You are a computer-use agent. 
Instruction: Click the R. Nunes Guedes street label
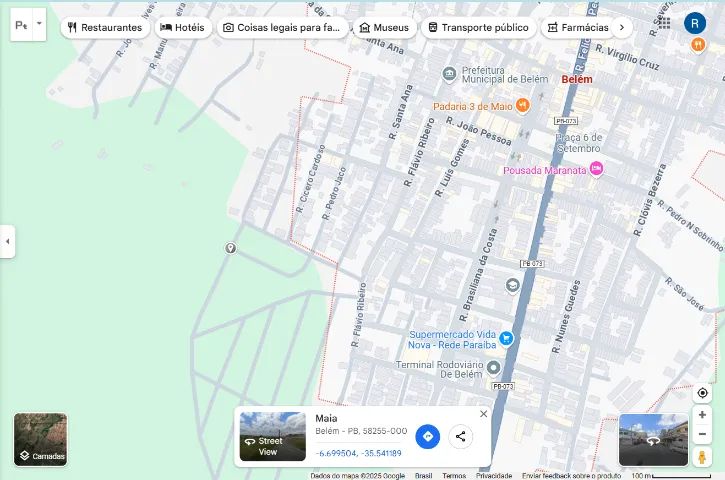pyautogui.click(x=566, y=317)
